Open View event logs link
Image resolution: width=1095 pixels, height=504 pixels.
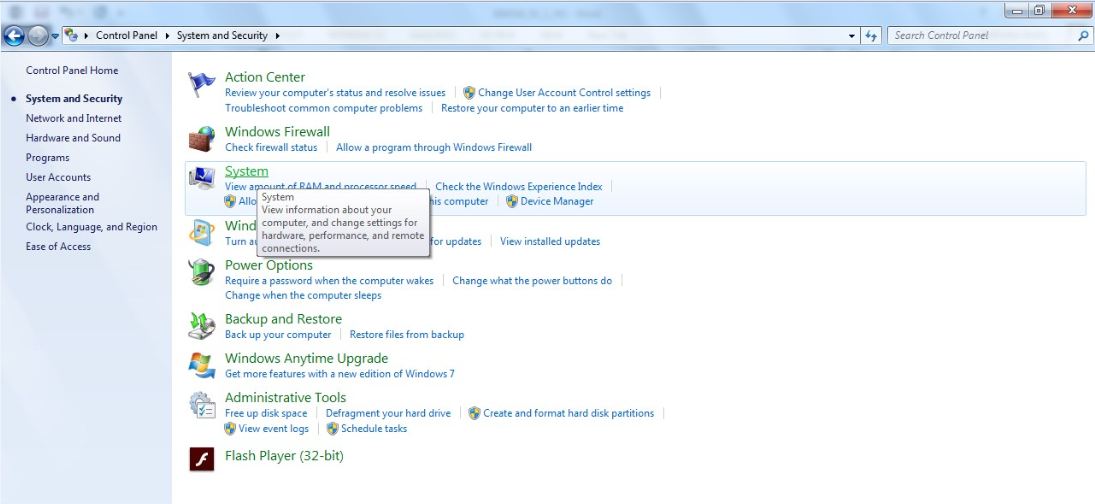274,429
